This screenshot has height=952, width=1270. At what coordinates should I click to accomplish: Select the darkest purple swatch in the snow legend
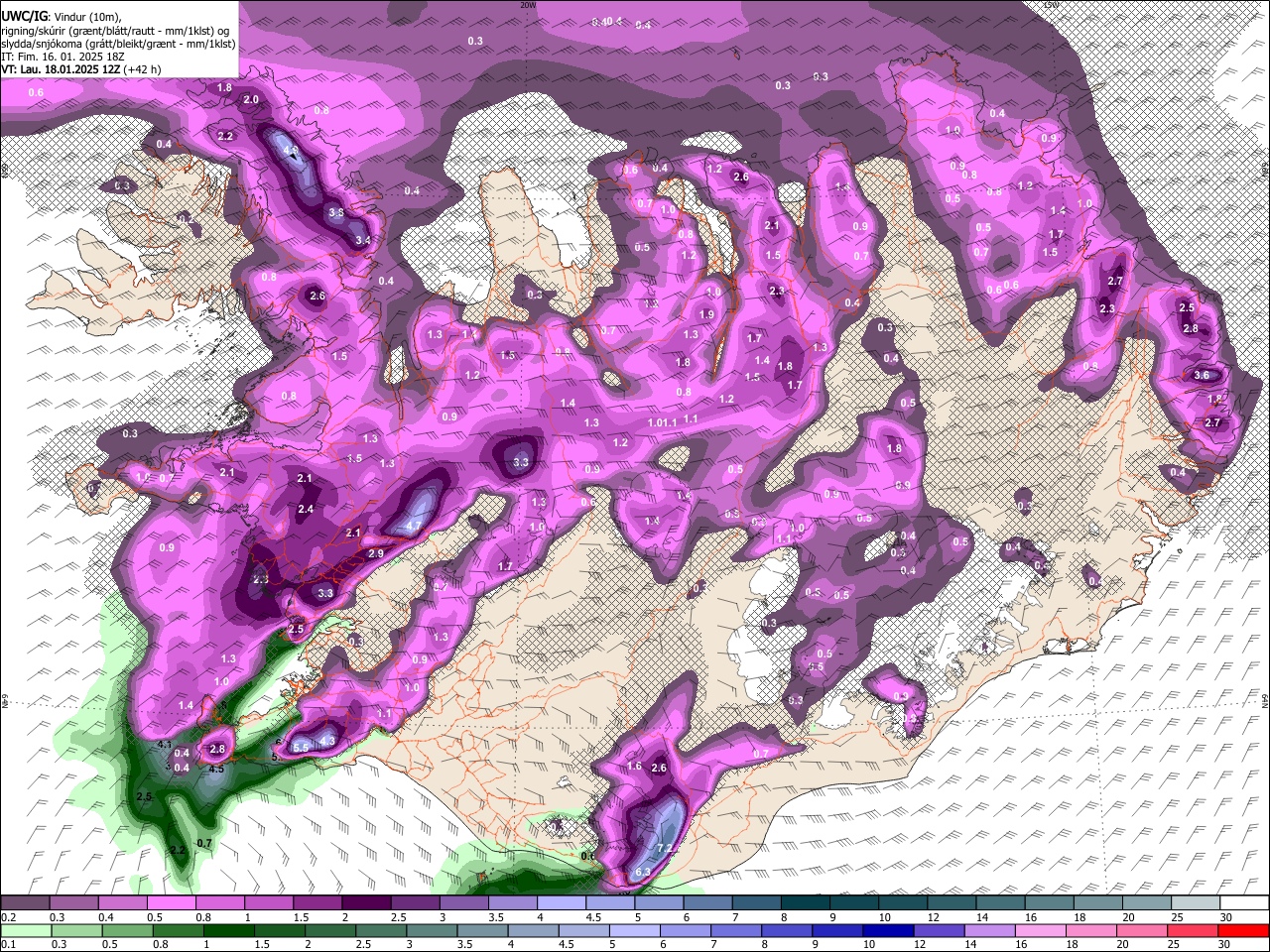point(366,903)
